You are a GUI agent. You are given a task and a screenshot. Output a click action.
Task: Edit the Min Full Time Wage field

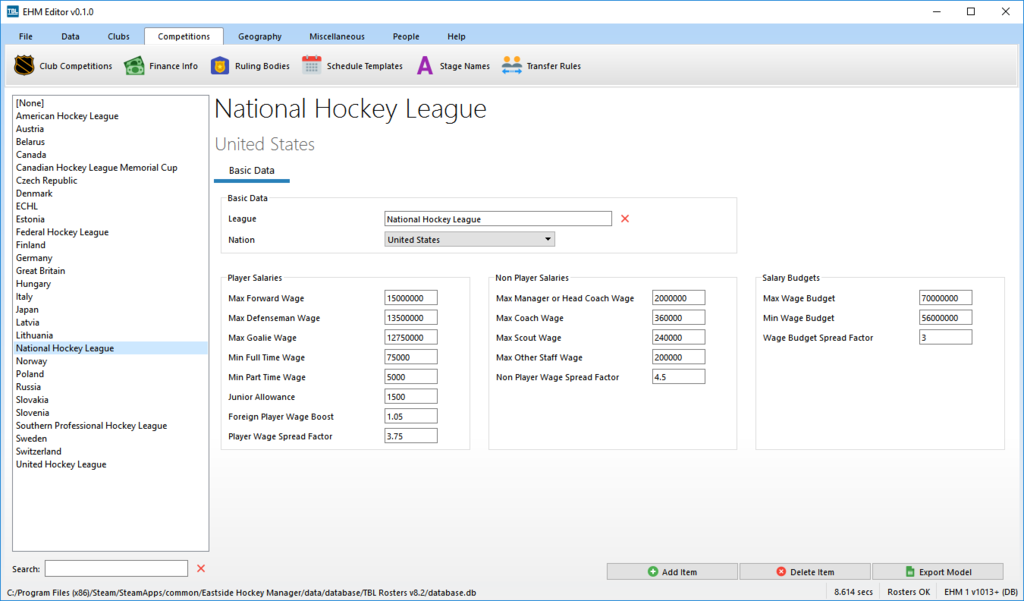tap(411, 357)
